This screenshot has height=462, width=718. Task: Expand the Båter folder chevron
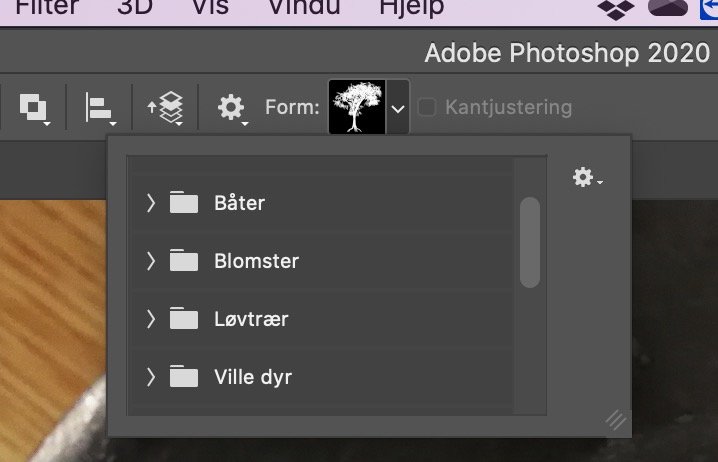151,203
